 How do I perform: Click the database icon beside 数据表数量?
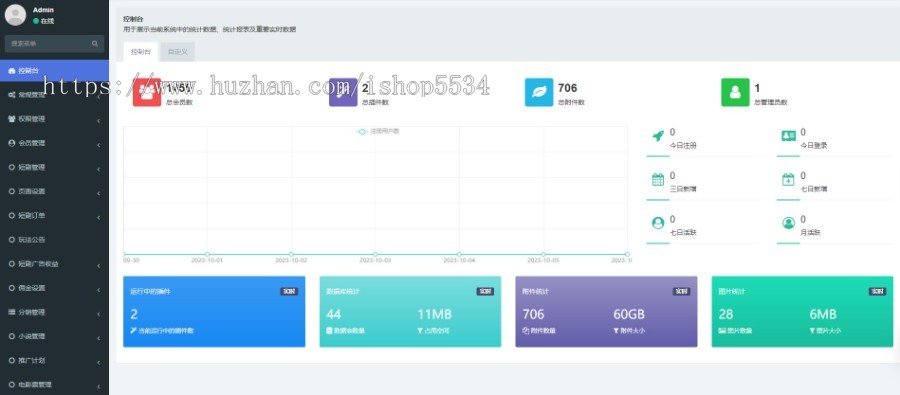tap(329, 331)
